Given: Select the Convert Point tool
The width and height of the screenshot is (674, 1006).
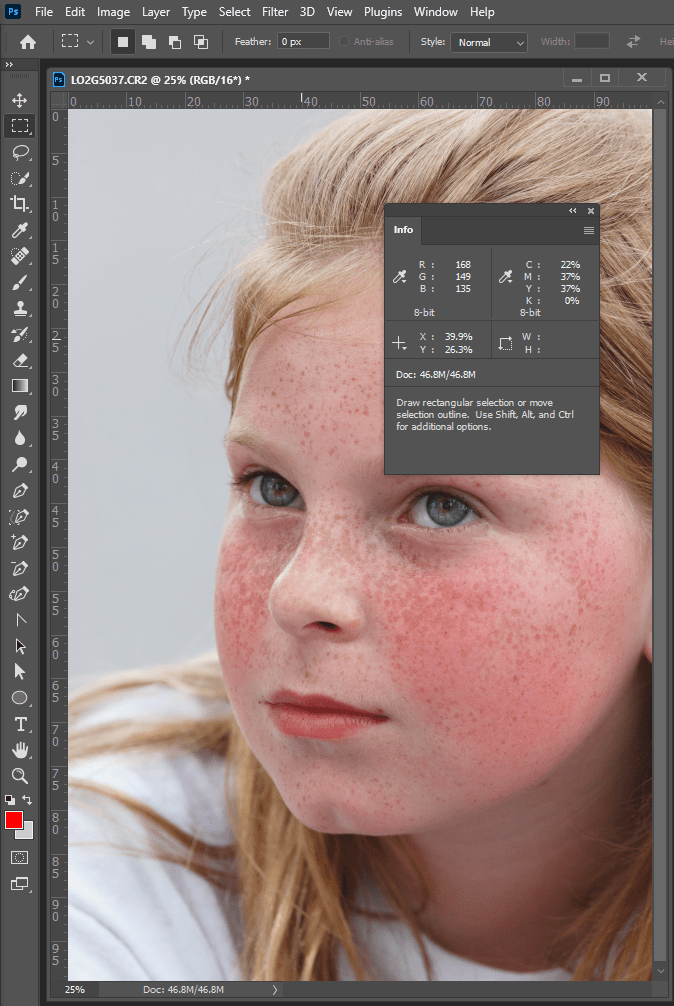Looking at the screenshot, I should click(x=20, y=620).
